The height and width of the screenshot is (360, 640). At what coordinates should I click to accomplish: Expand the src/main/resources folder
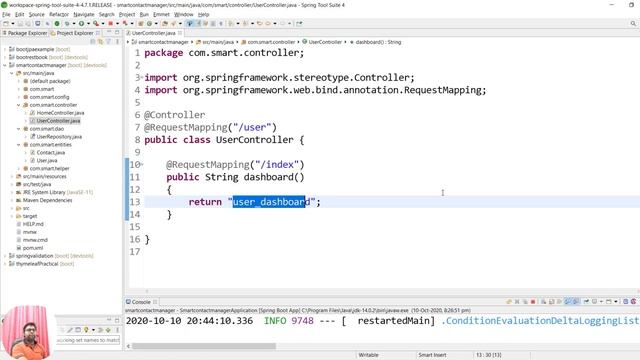12,176
